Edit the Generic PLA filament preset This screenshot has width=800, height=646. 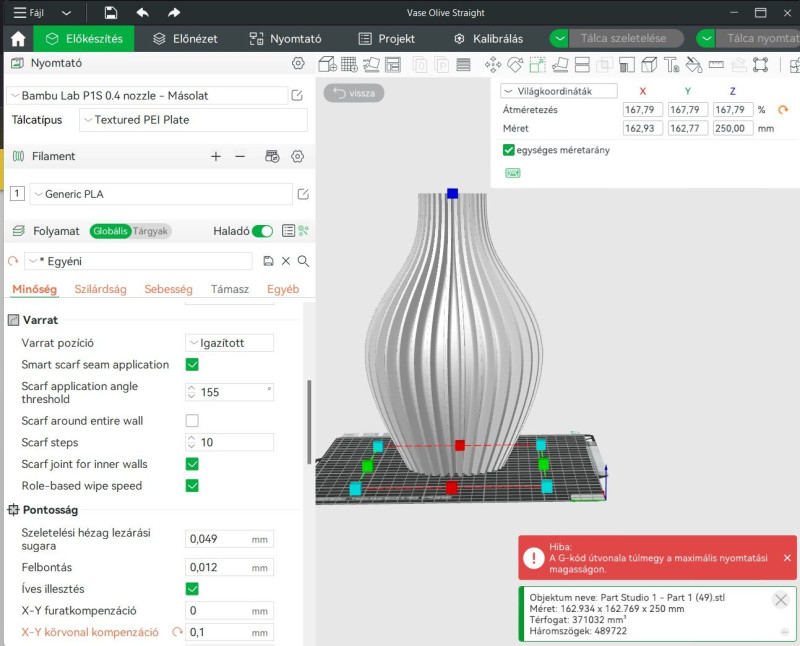[x=303, y=194]
